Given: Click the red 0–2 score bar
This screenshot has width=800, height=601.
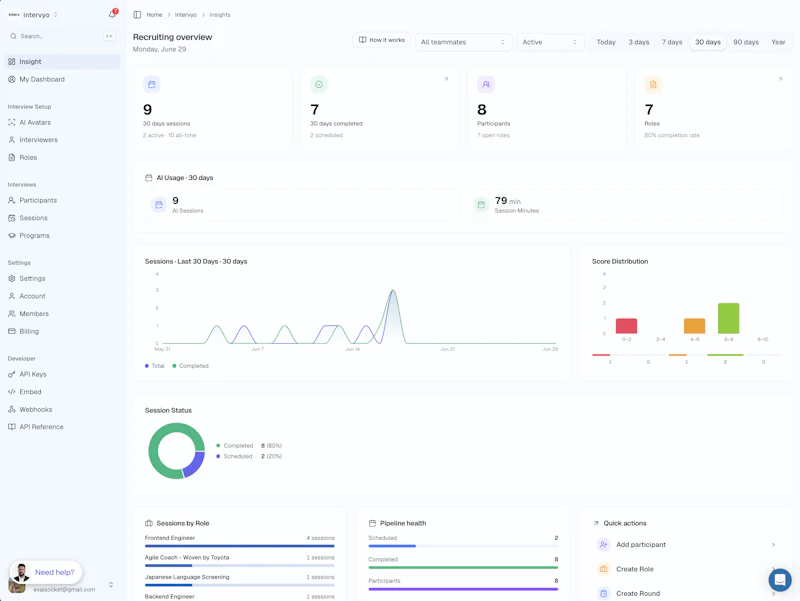Looking at the screenshot, I should tap(626, 326).
